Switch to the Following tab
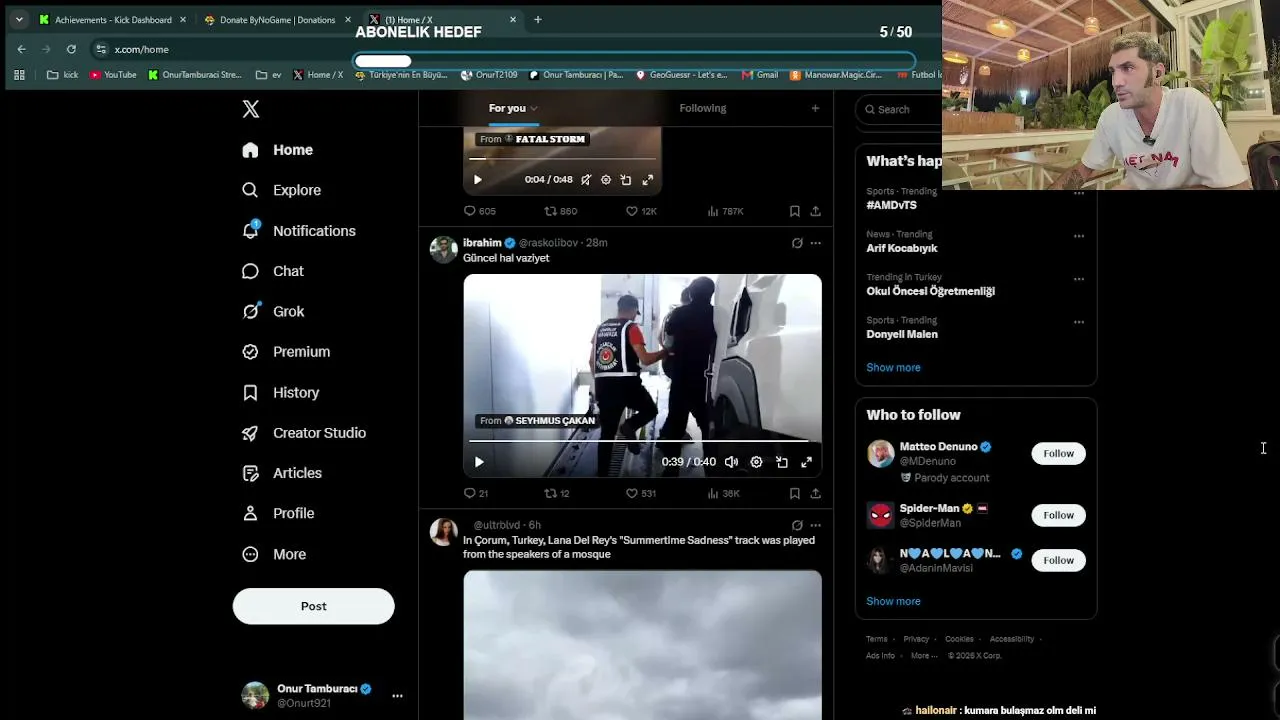1280x720 pixels. tap(703, 108)
